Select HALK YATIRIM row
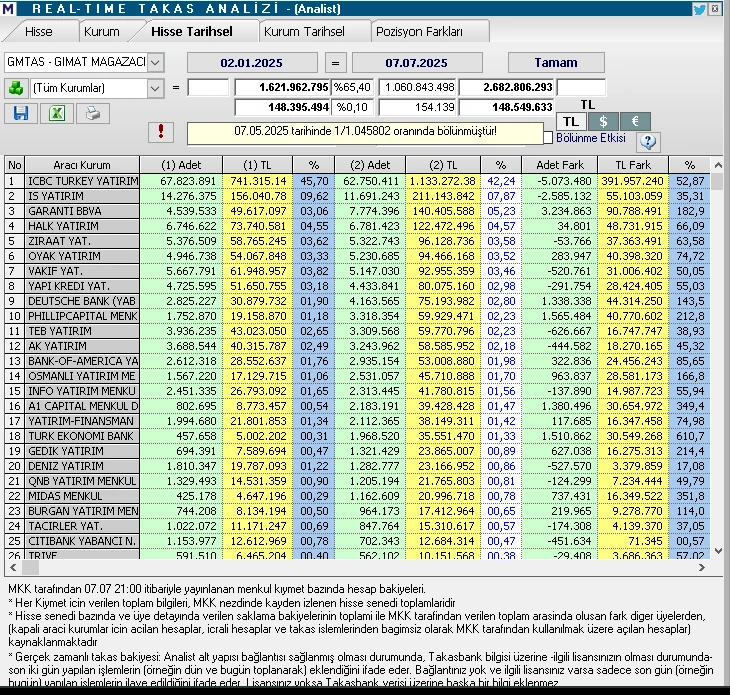 358,226
